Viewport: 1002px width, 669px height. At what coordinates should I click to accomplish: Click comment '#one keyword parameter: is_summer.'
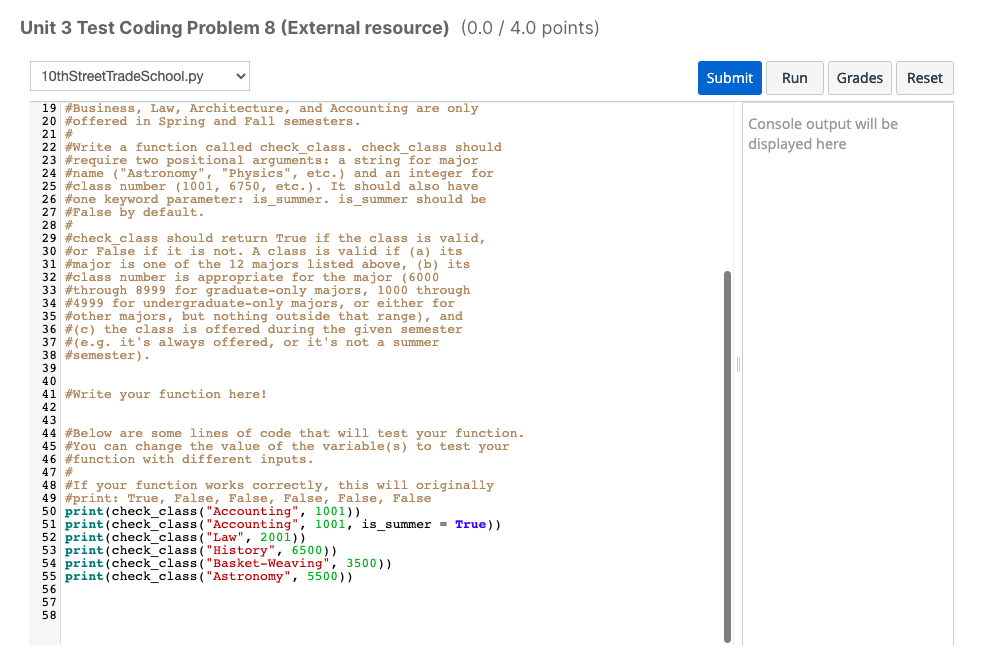coord(275,199)
